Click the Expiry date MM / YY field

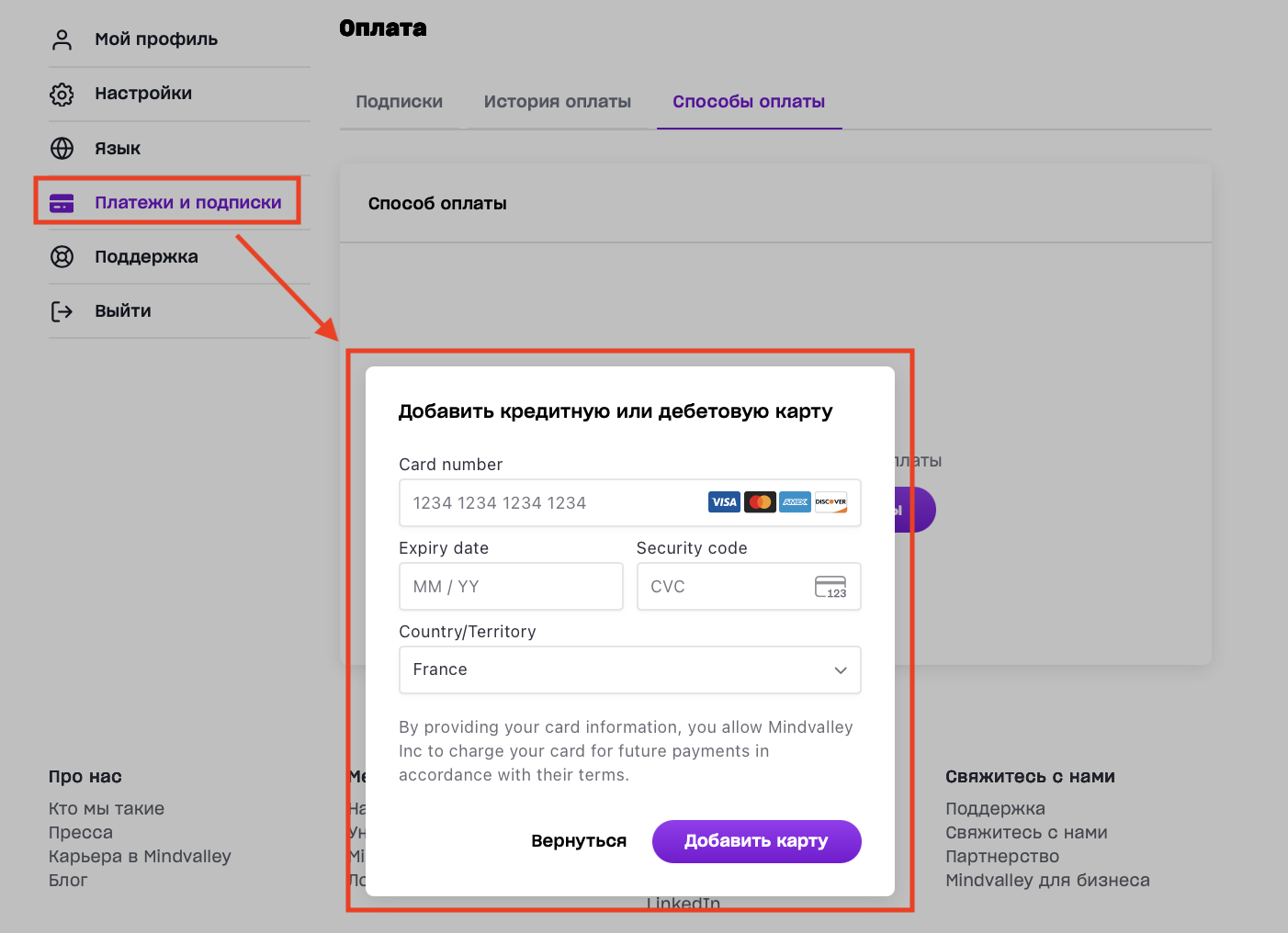tap(511, 587)
